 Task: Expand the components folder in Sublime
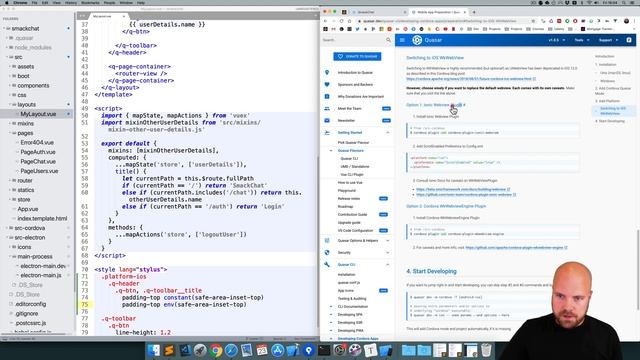(10, 86)
